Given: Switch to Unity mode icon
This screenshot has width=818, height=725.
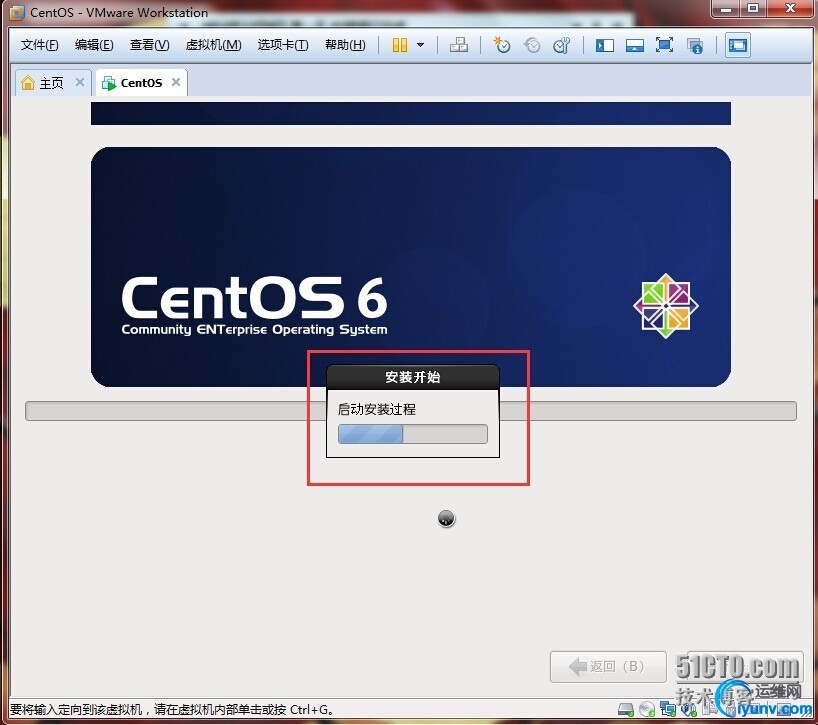Looking at the screenshot, I should coord(694,46).
